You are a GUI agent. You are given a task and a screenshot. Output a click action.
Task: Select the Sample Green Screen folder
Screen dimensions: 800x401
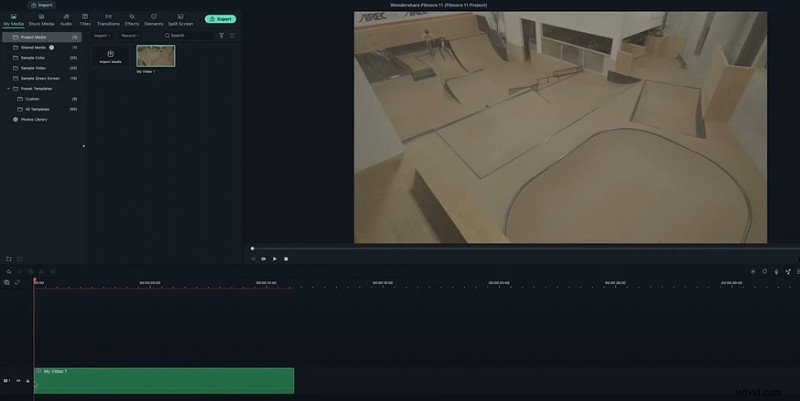(42, 77)
